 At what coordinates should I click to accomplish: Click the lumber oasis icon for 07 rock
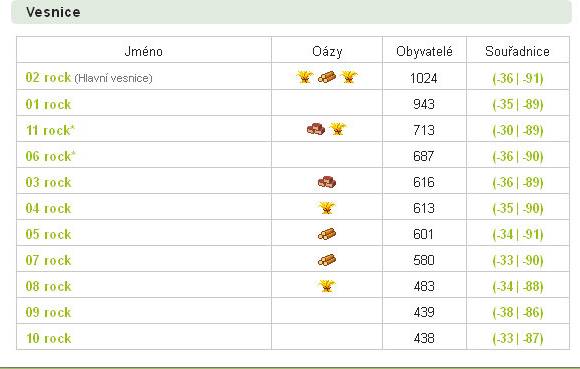(327, 260)
